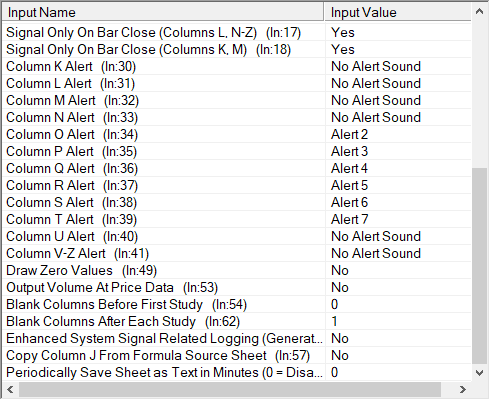490x400 pixels.
Task: Toggle Output Volume At Price Data value
Action: pos(398,288)
